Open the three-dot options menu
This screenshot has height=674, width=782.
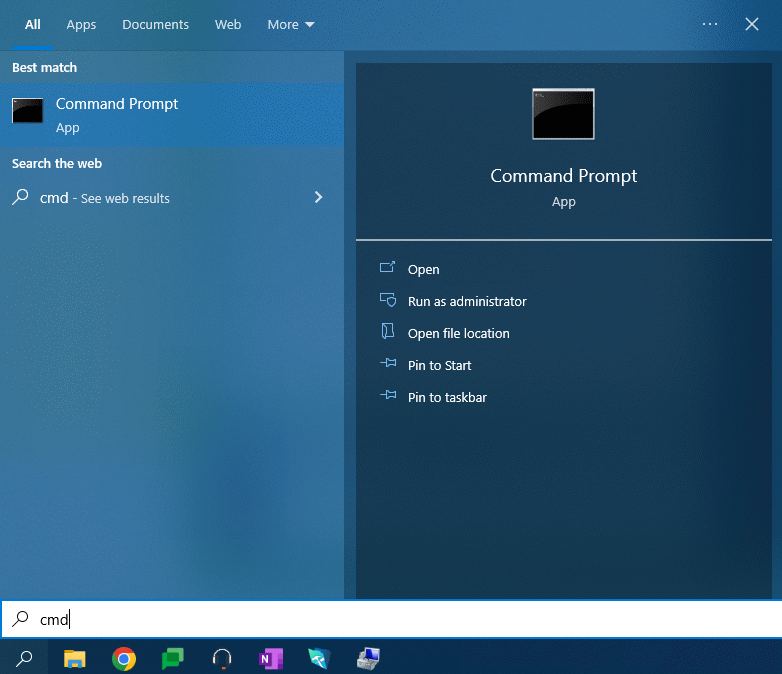[710, 24]
